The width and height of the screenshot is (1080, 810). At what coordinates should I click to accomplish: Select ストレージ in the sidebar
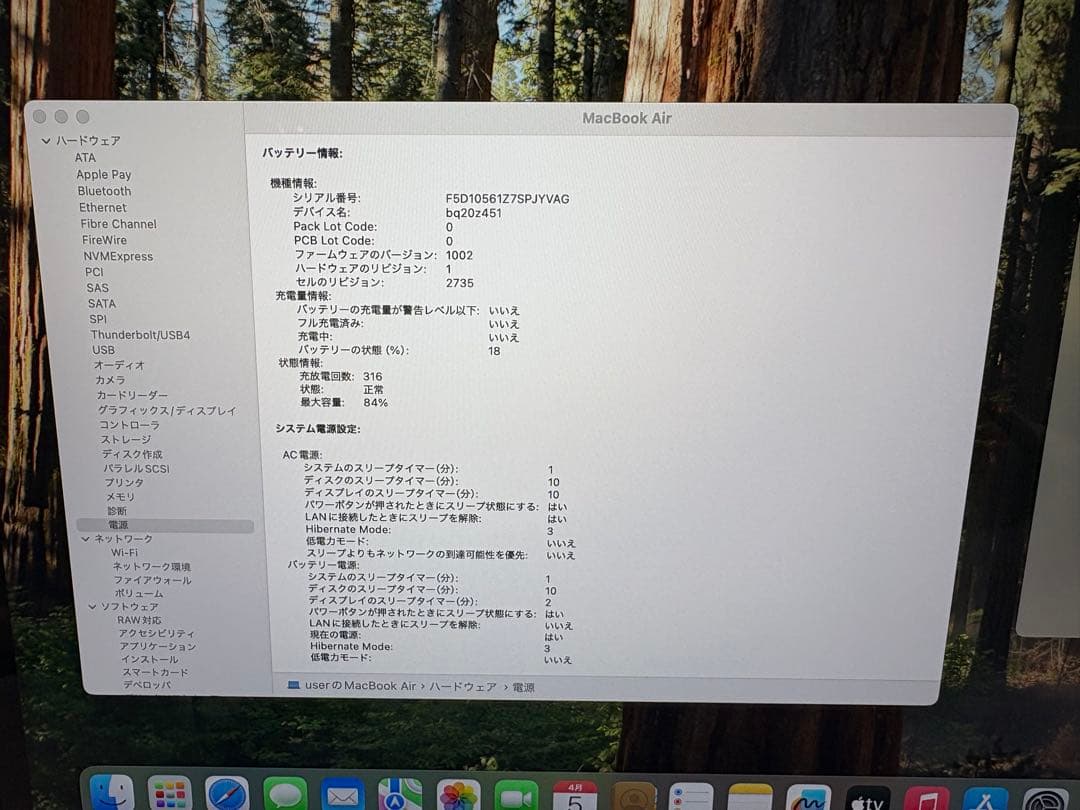coord(126,439)
